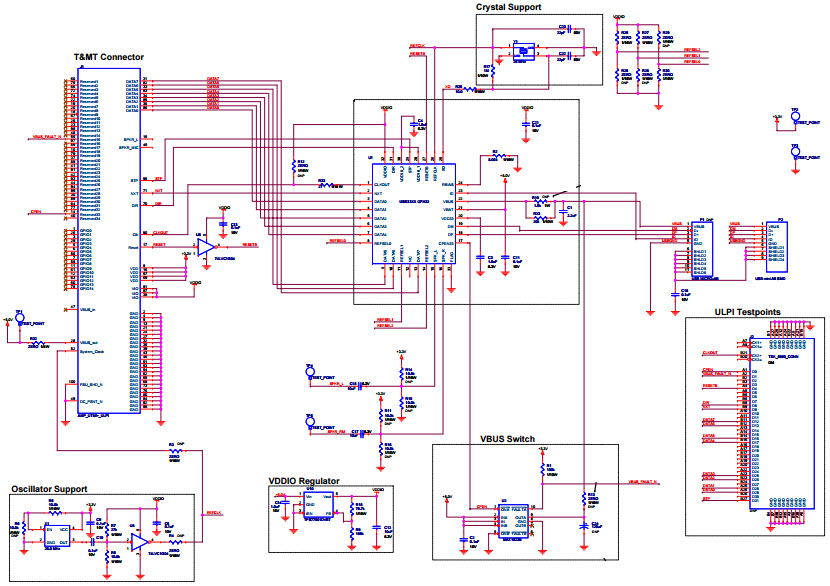Screen dimensions: 830x586
Task: Select the decoupling capacitor near the VBAT pin
Action: coord(505,258)
